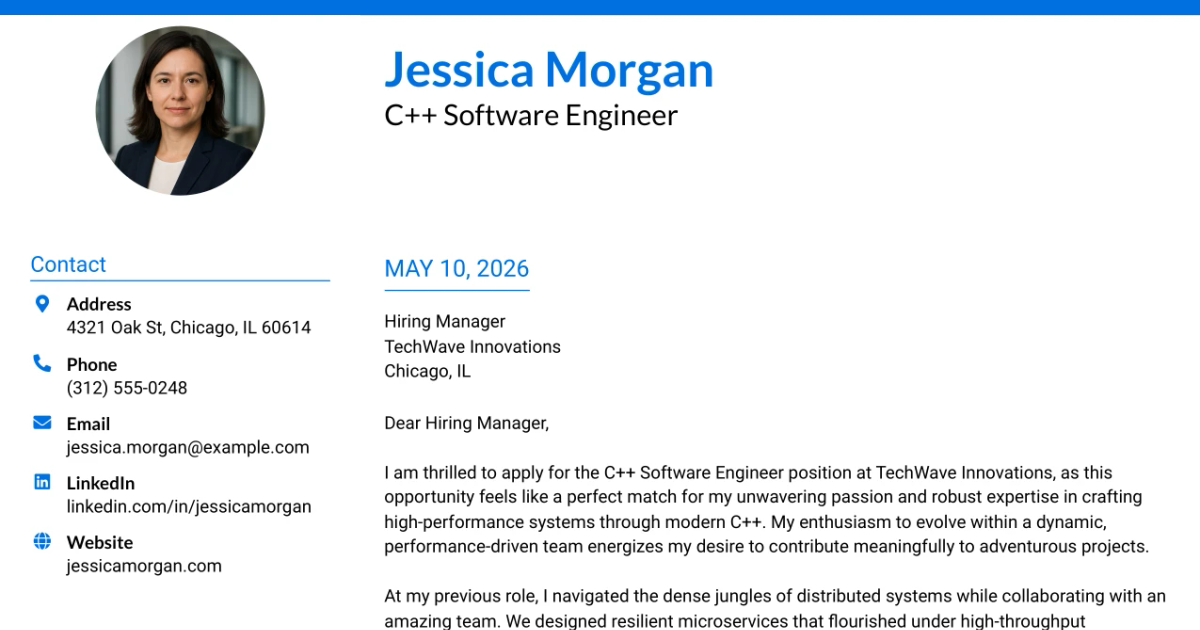Click the Address label
1200x630 pixels.
click(99, 304)
